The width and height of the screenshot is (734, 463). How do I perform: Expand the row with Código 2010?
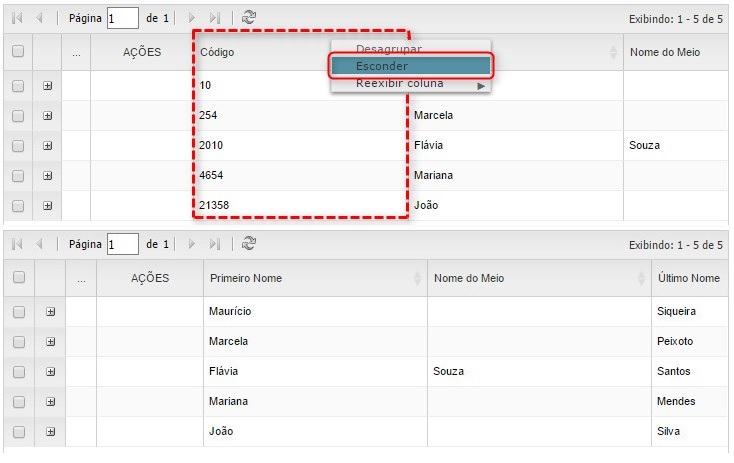click(x=47, y=146)
